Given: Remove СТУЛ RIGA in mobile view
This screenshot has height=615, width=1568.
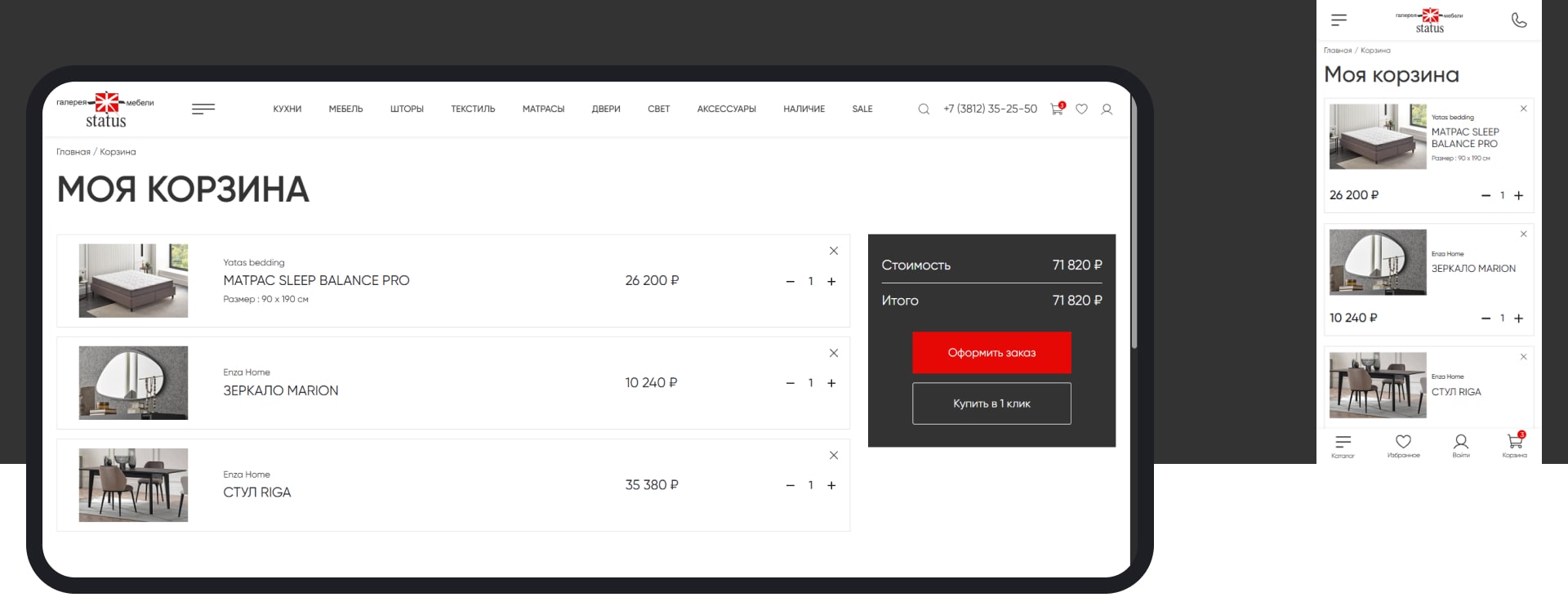Looking at the screenshot, I should pos(1523,357).
